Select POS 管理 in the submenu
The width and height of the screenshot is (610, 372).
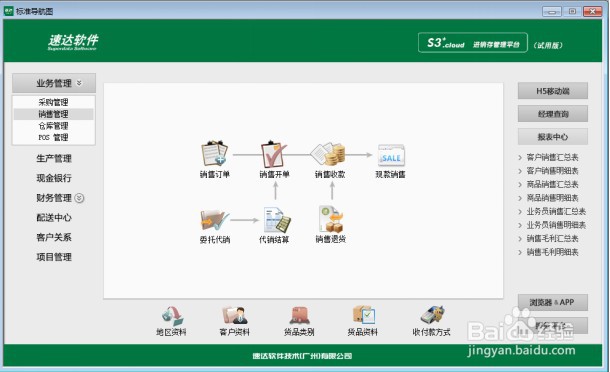click(53, 137)
